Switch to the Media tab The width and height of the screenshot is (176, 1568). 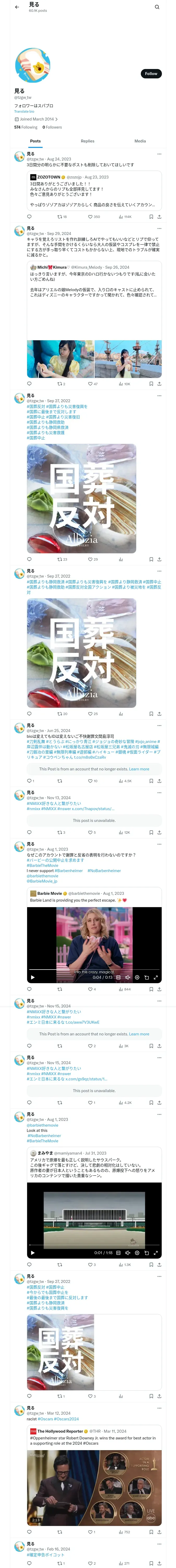(140, 141)
